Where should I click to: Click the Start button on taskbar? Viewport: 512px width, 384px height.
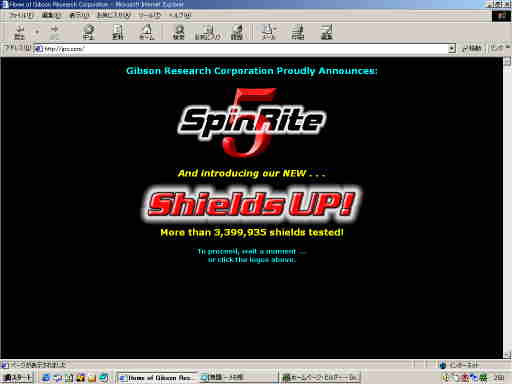[x=18, y=377]
